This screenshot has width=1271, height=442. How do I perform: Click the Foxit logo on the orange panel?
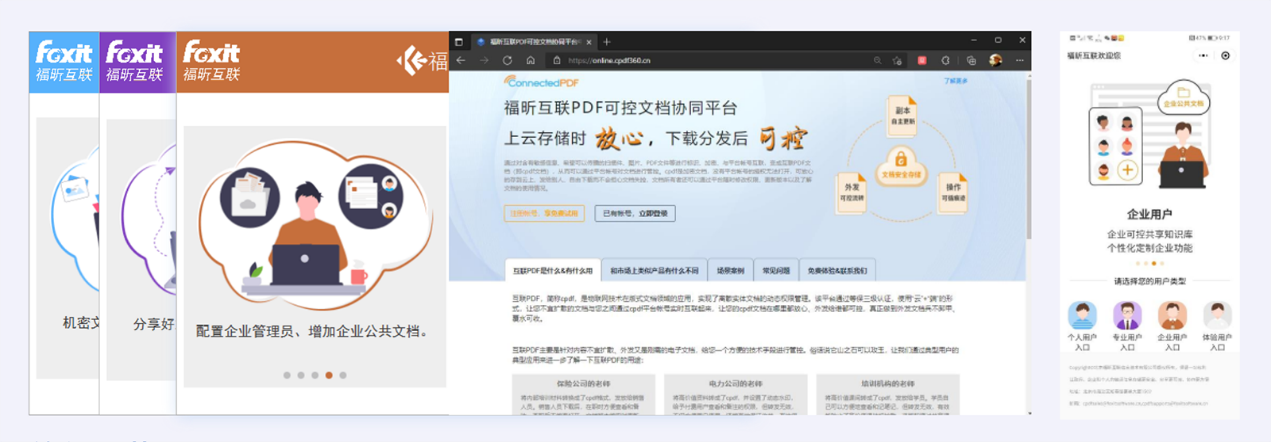tap(211, 61)
